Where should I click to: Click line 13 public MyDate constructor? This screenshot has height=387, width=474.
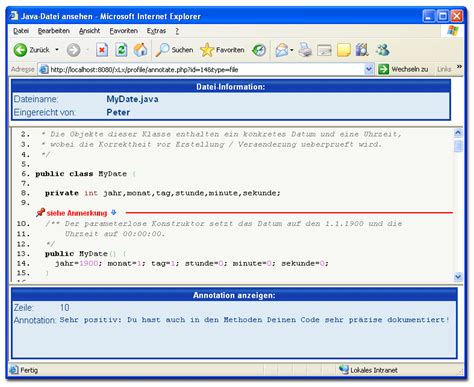click(85, 254)
